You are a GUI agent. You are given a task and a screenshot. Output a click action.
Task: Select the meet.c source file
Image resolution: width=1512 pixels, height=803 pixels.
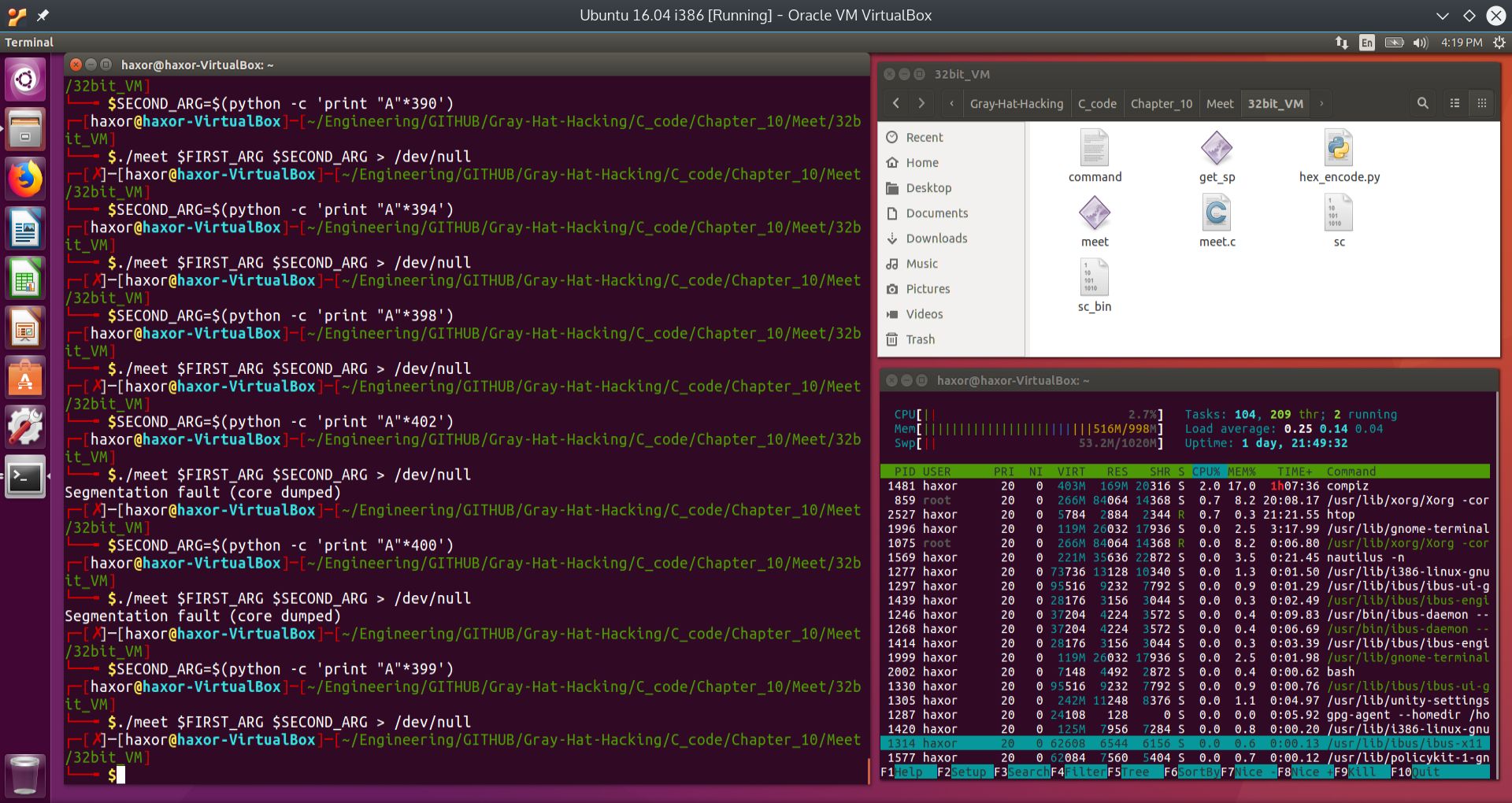click(1217, 213)
